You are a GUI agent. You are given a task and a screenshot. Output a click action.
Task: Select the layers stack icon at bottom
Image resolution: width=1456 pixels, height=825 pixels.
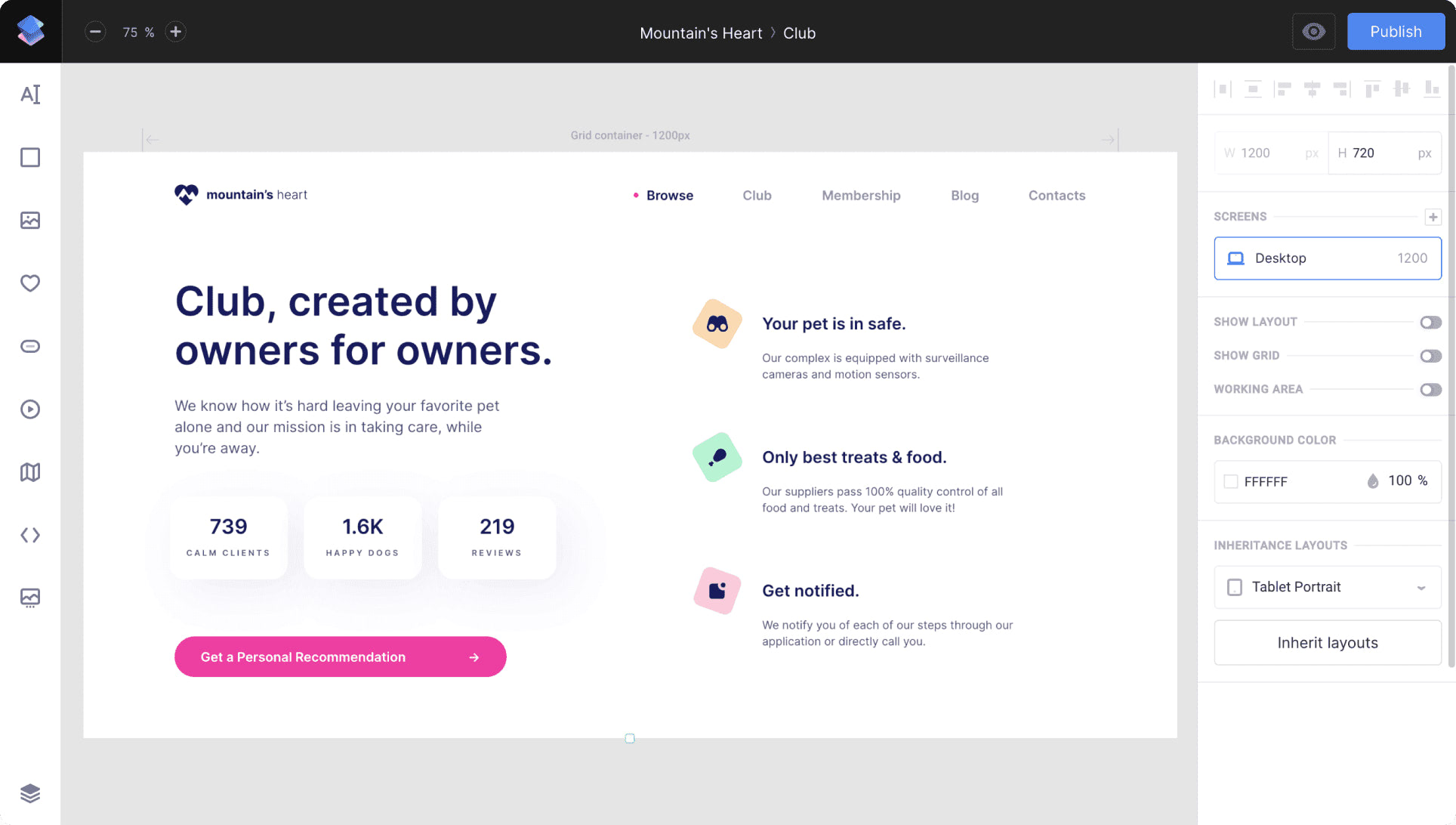point(29,793)
